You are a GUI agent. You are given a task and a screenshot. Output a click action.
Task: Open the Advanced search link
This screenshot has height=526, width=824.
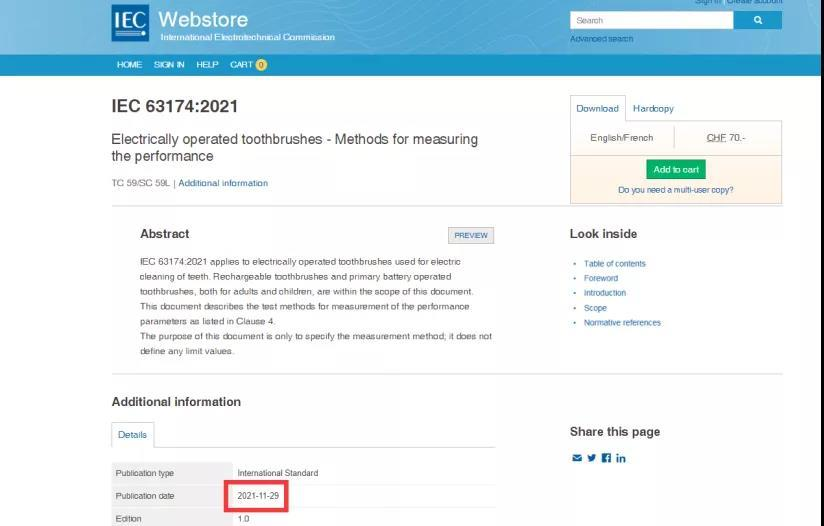[x=601, y=39]
